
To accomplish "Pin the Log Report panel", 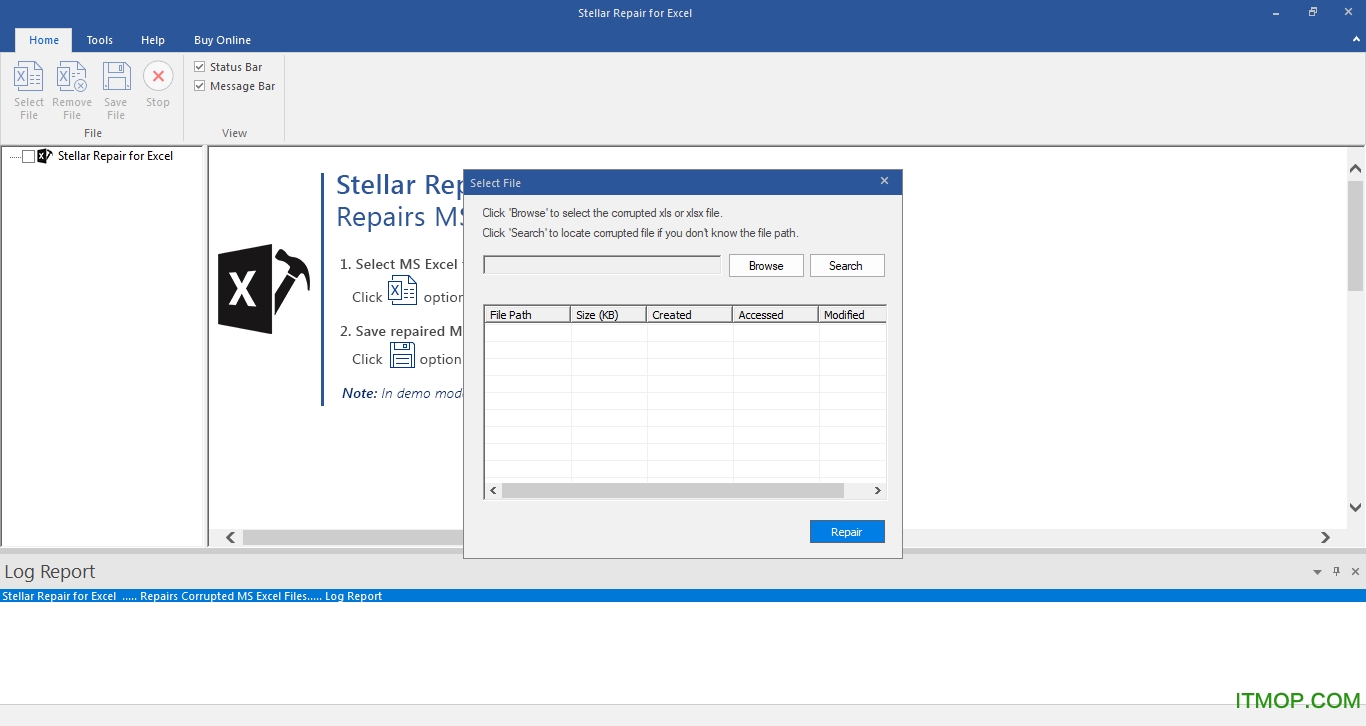I will [x=1336, y=572].
